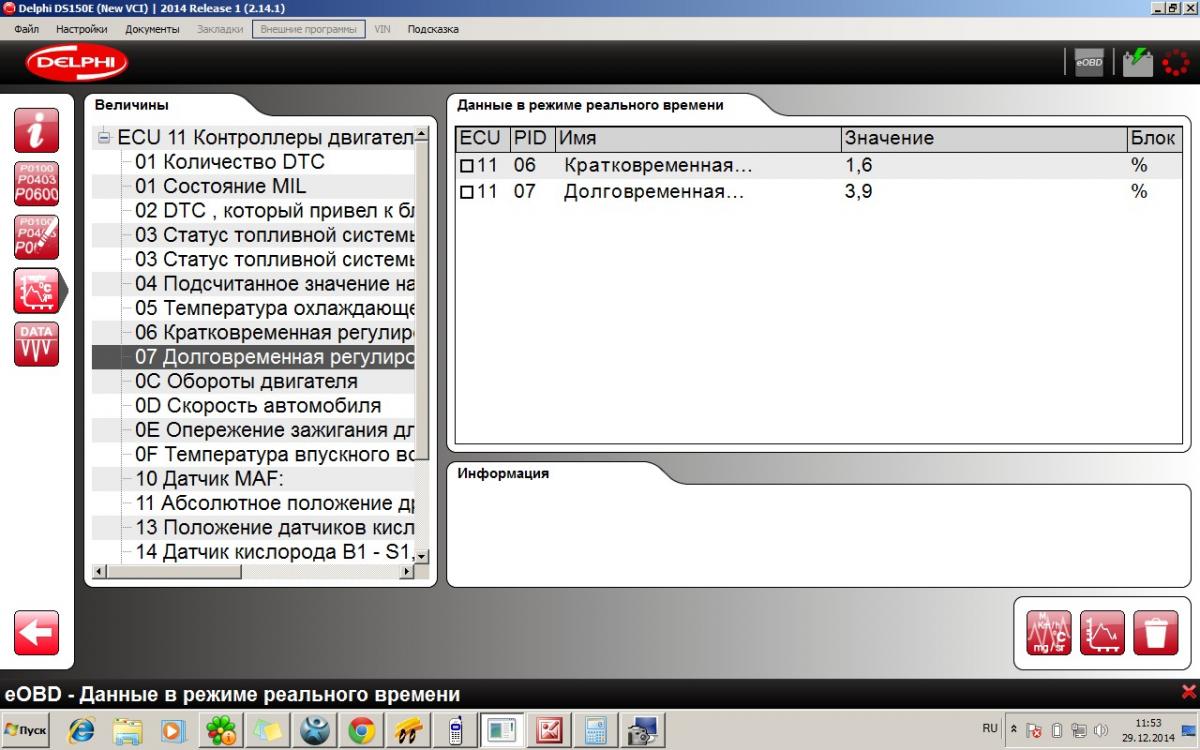The width and height of the screenshot is (1200, 750).
Task: Close the eOBD panel with red X
Action: [1188, 691]
